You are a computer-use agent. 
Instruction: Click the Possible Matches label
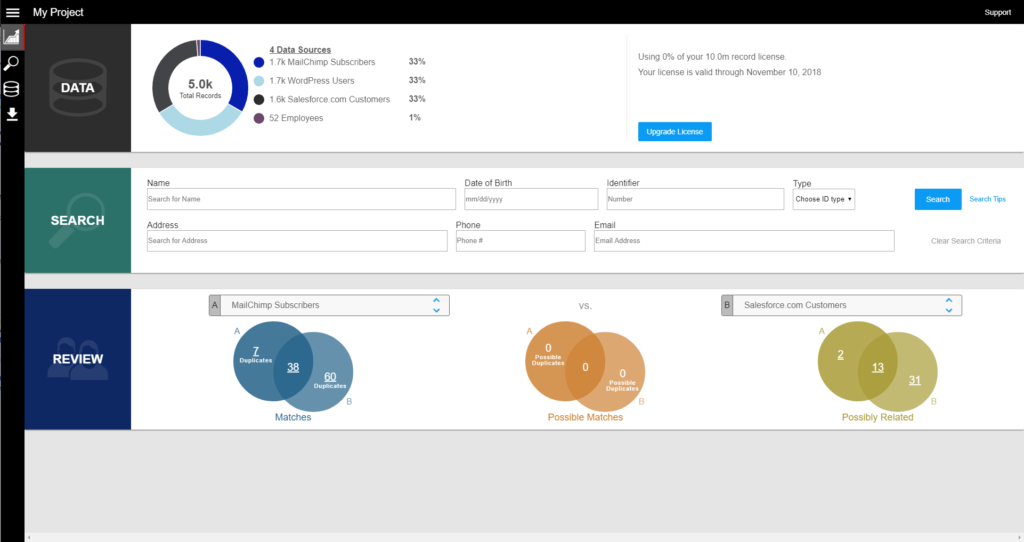click(x=585, y=417)
